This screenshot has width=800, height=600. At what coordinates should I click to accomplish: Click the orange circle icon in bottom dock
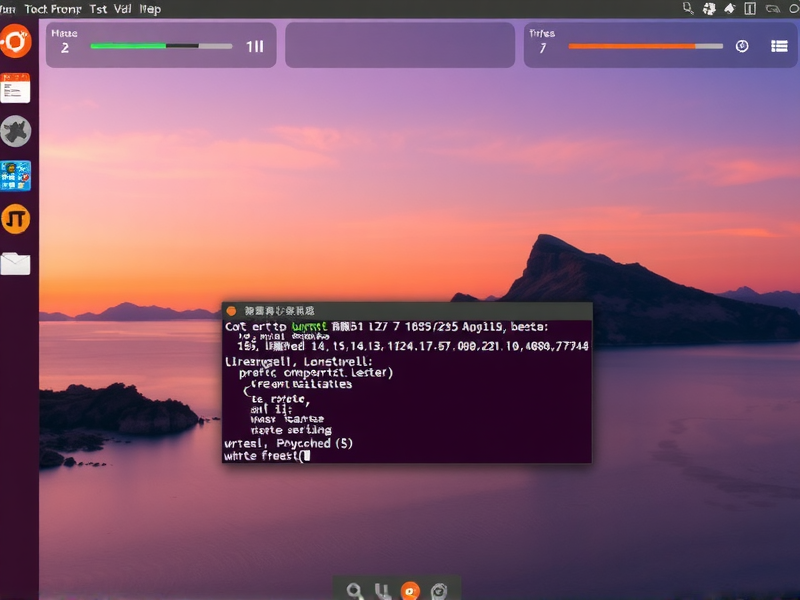click(408, 589)
